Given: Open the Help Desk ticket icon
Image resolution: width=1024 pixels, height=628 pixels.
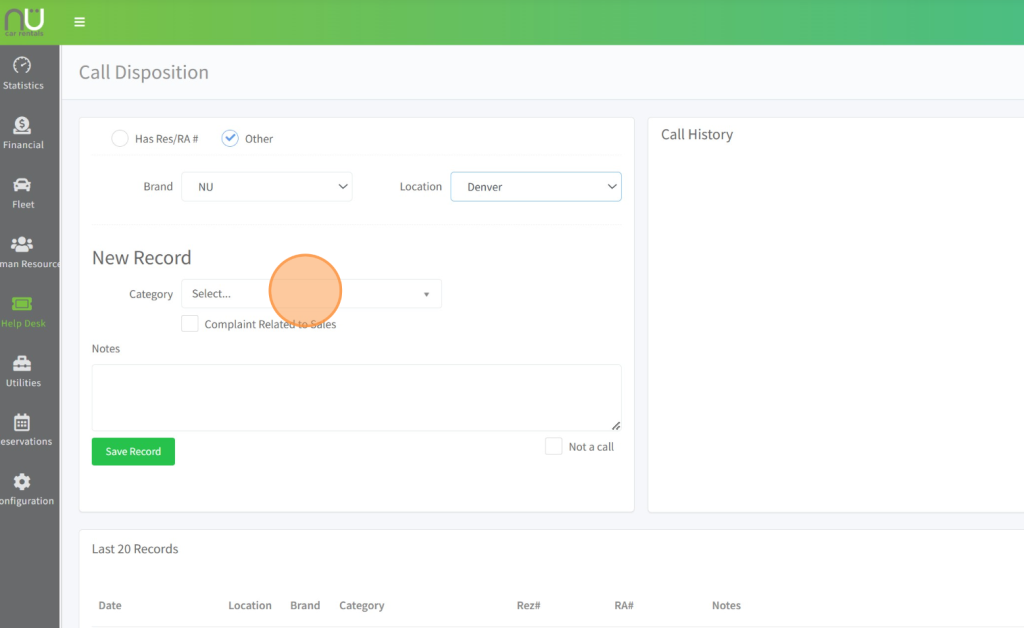Looking at the screenshot, I should (x=22, y=304).
